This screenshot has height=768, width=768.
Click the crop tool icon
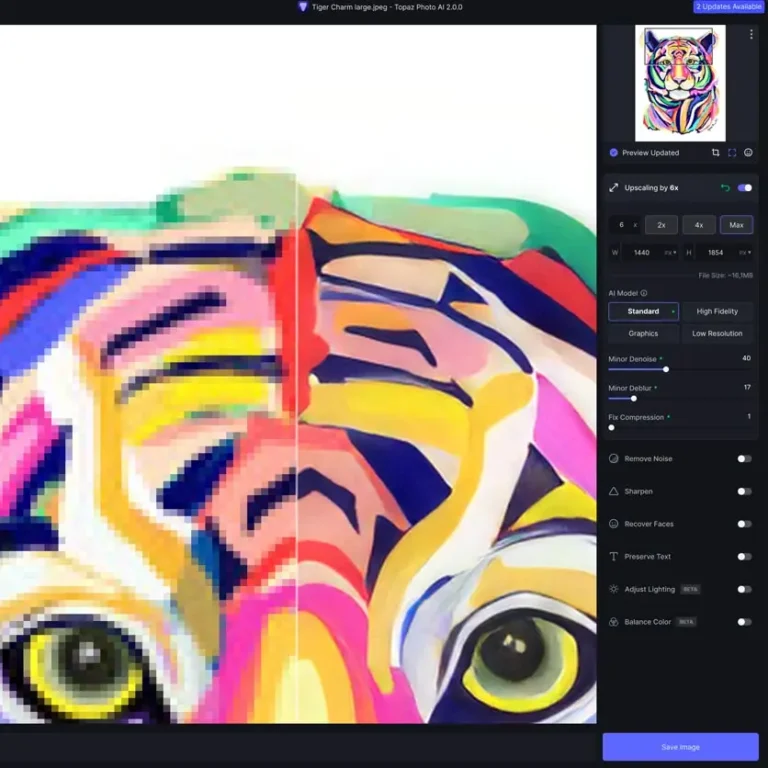715,153
